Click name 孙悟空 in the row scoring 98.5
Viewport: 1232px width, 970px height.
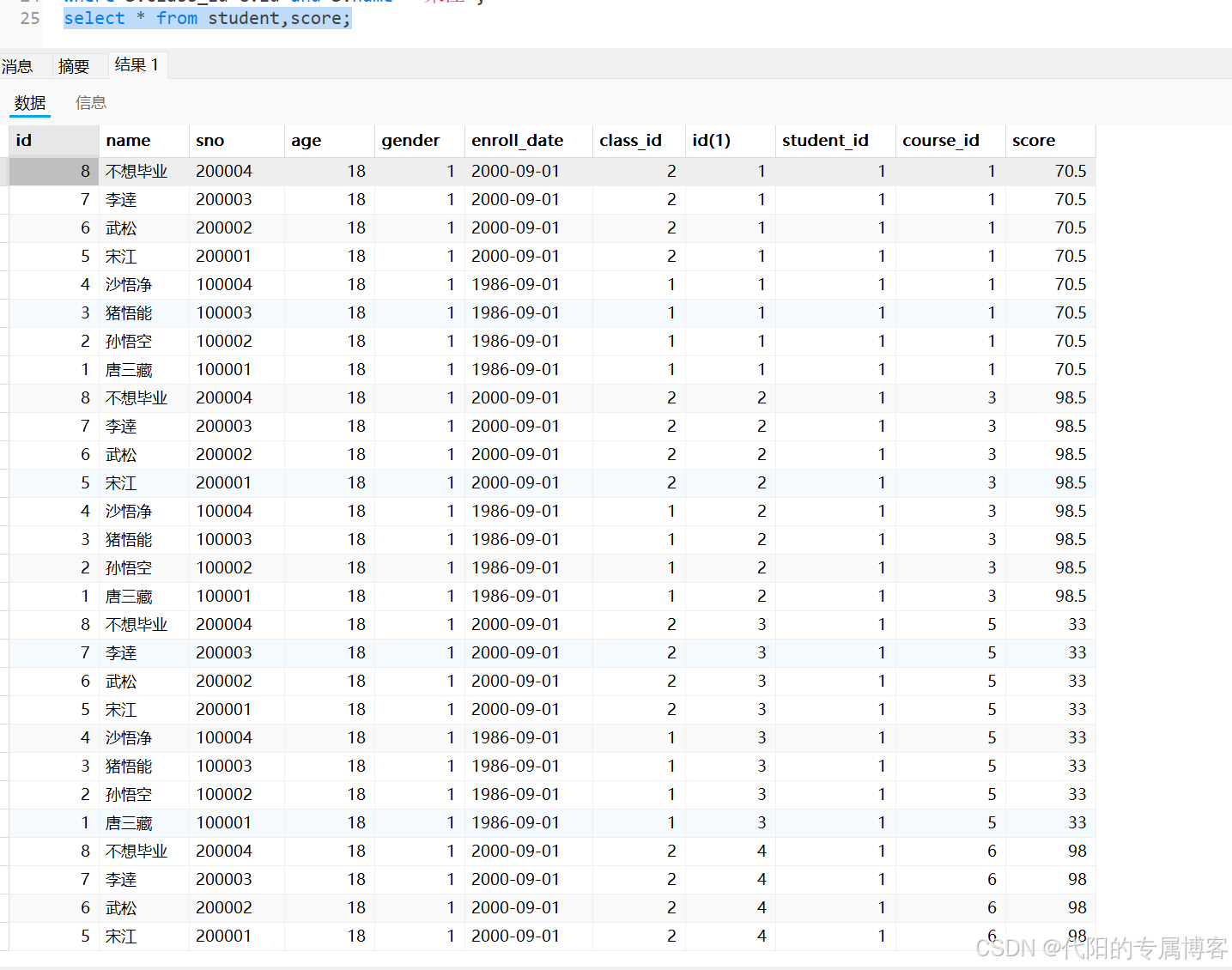pyautogui.click(x=129, y=568)
